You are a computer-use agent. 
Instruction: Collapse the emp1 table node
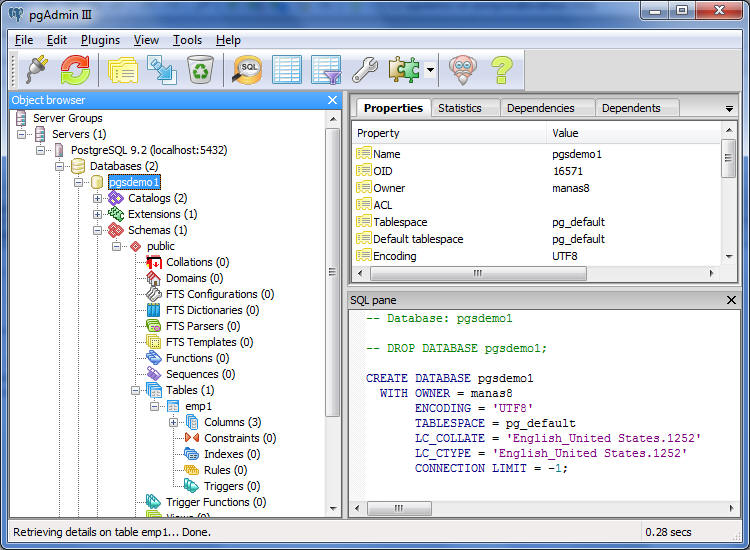pyautogui.click(x=154, y=406)
